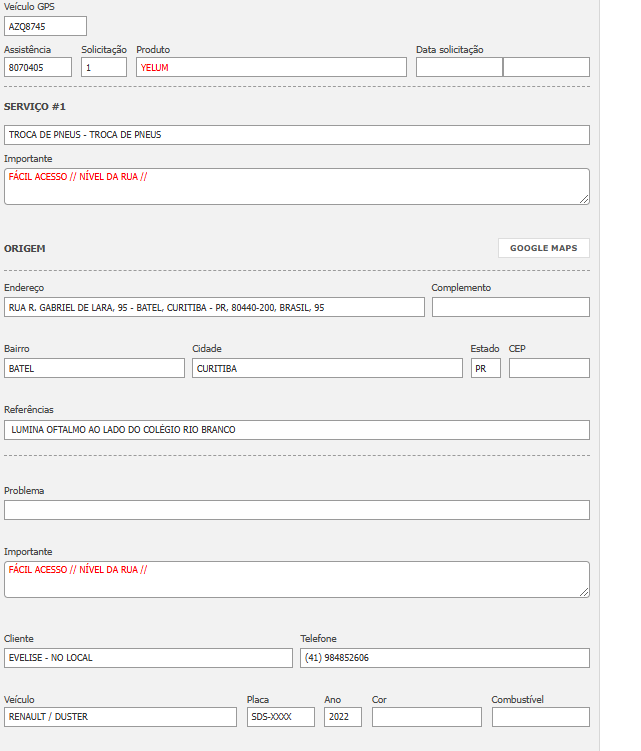Select the Bairro field with BATEL
This screenshot has height=751, width=641.
94,368
